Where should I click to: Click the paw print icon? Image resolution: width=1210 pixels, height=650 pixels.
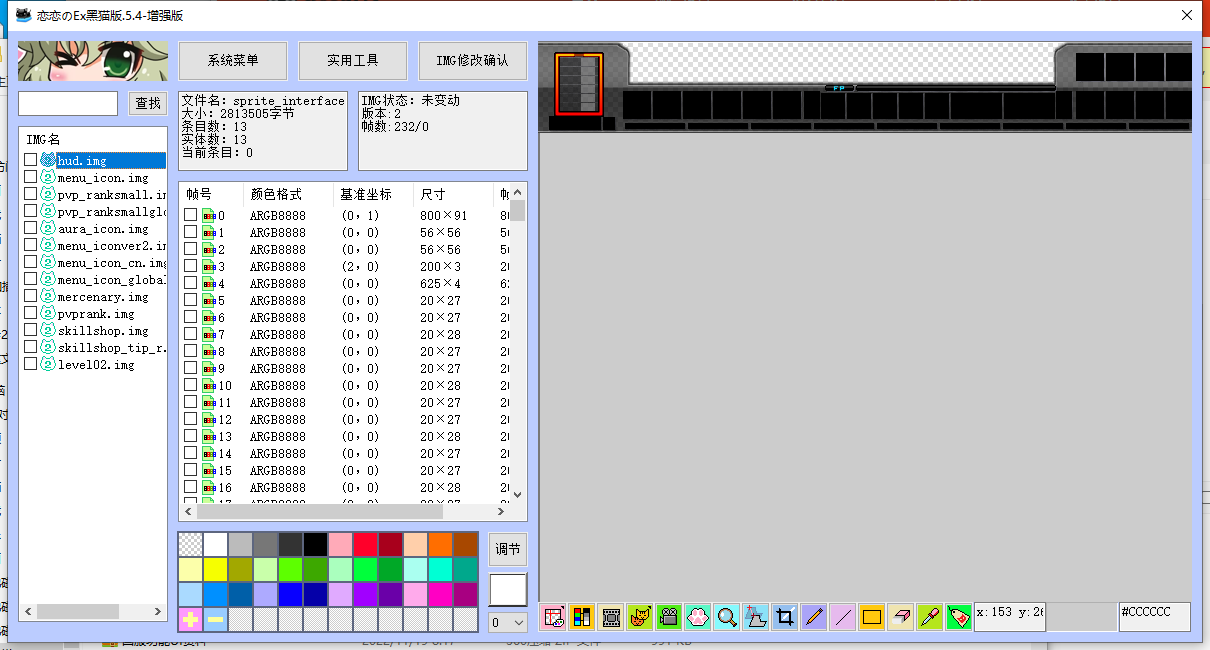coord(698,617)
